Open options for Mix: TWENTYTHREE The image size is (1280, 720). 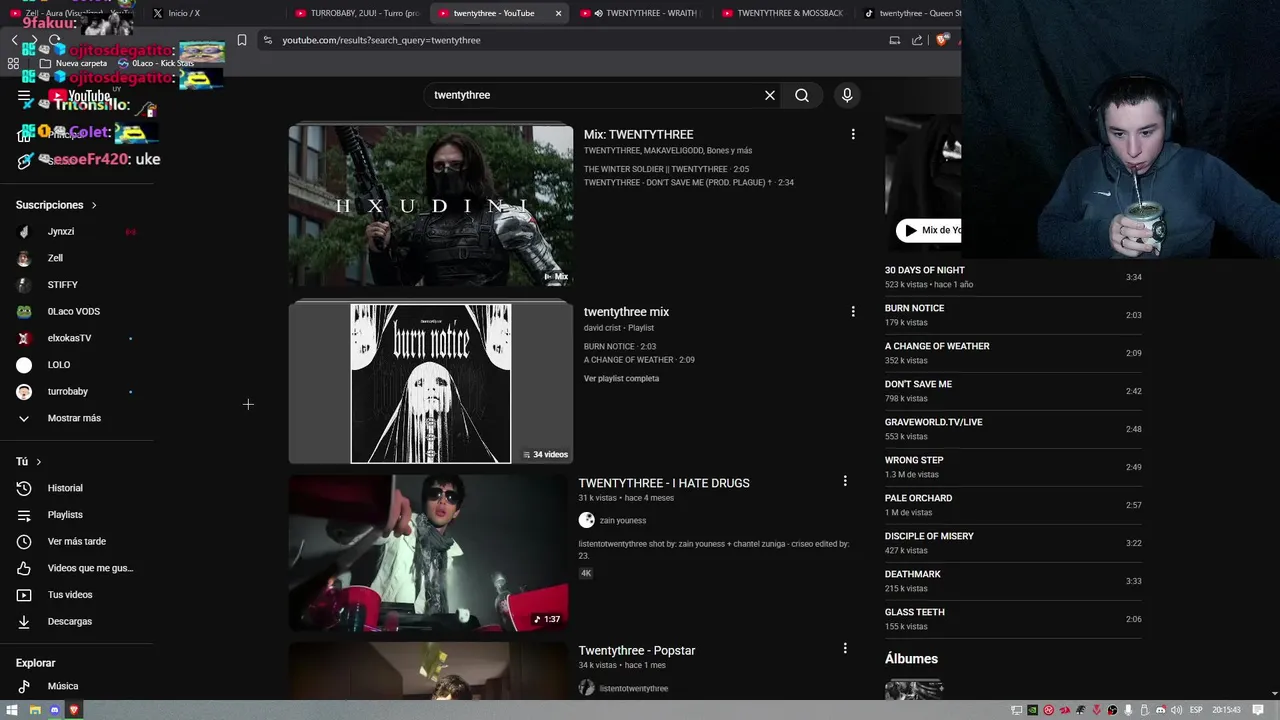[x=853, y=134]
